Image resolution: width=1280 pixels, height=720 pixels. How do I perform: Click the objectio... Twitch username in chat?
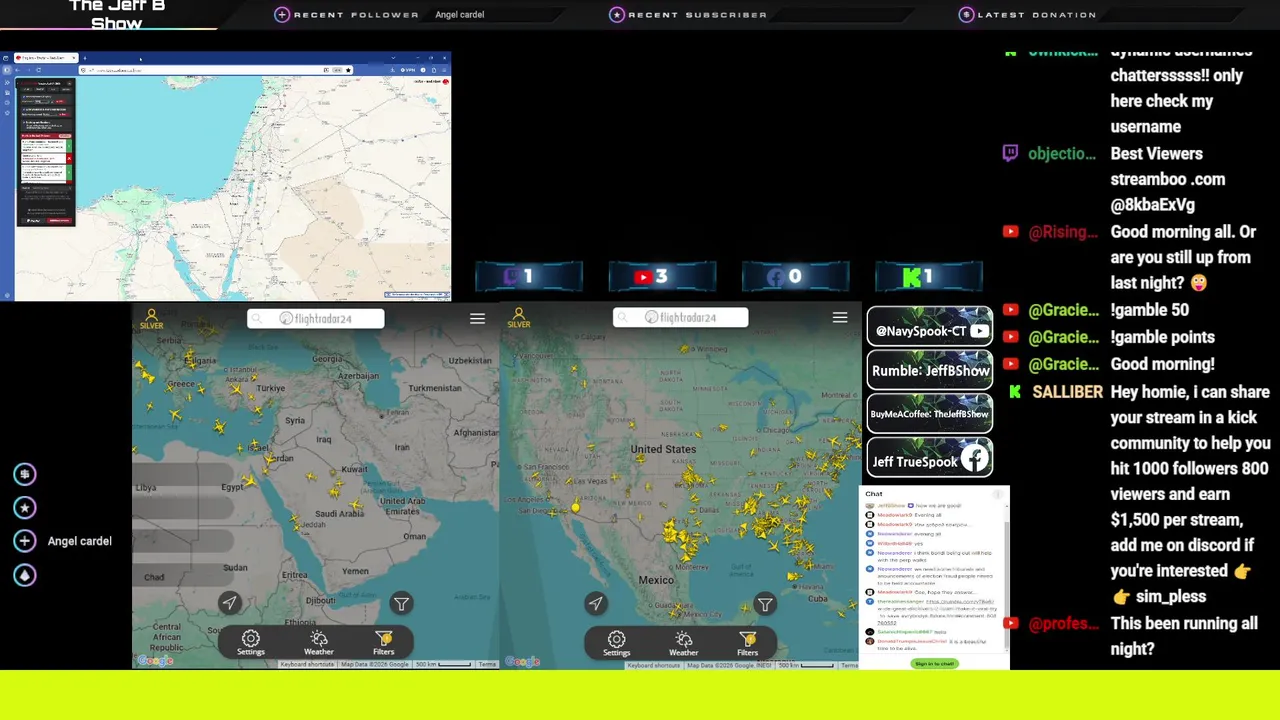pos(1062,154)
